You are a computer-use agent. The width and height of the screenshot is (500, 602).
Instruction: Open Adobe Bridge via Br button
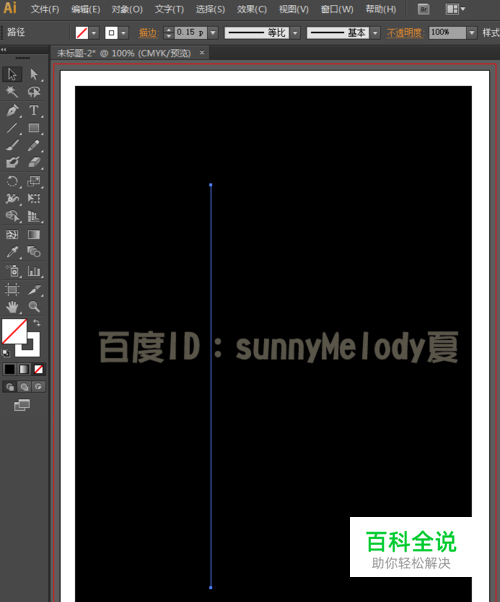(424, 9)
